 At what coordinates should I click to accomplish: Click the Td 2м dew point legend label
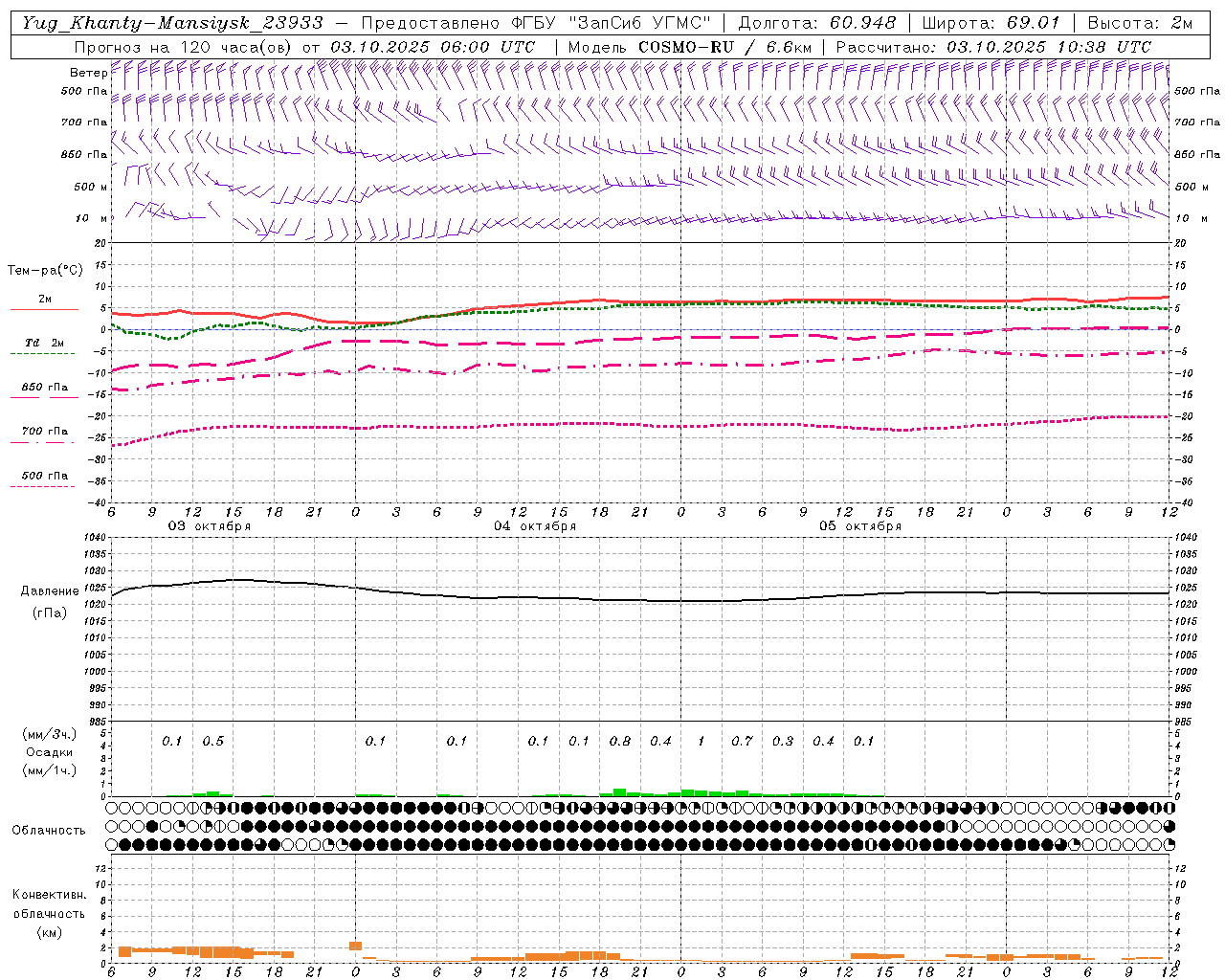tap(45, 343)
